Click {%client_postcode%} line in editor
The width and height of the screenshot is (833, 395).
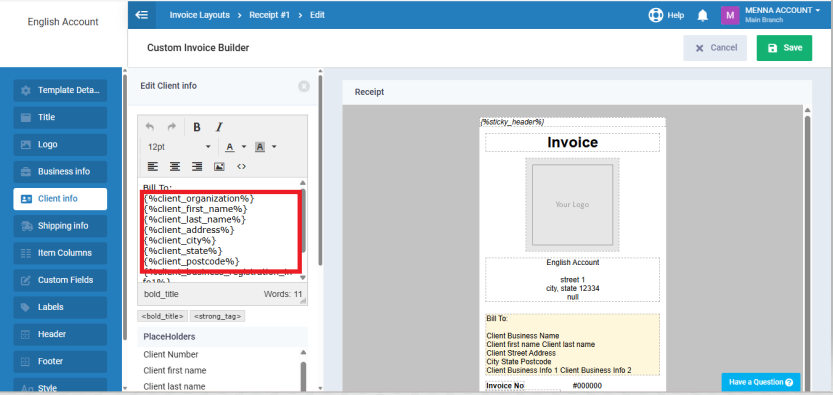pos(192,261)
